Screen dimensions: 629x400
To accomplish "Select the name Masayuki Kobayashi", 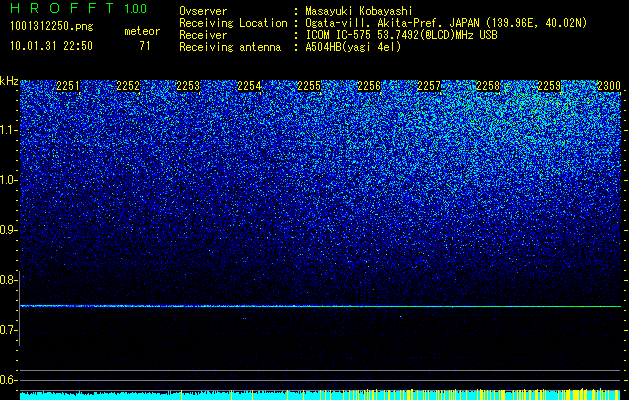I will click(358, 11).
